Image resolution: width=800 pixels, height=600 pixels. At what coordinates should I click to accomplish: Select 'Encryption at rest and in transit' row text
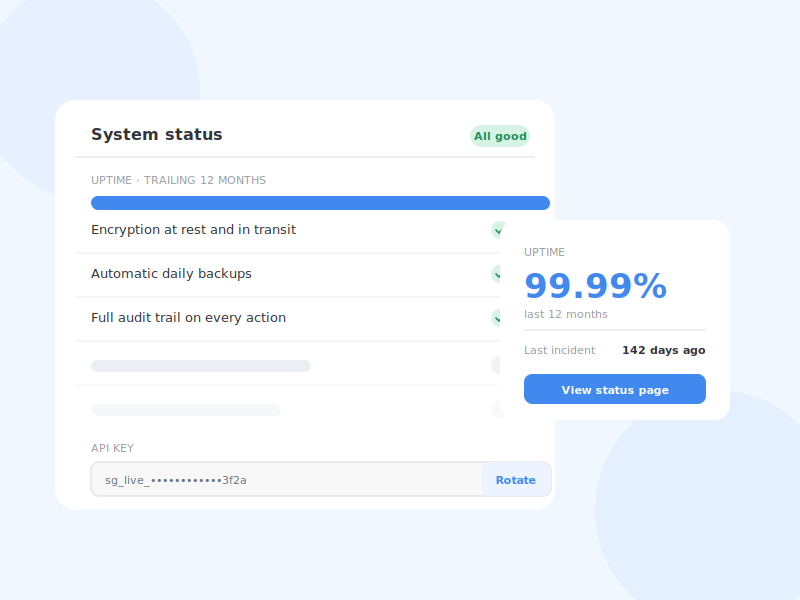coord(193,230)
